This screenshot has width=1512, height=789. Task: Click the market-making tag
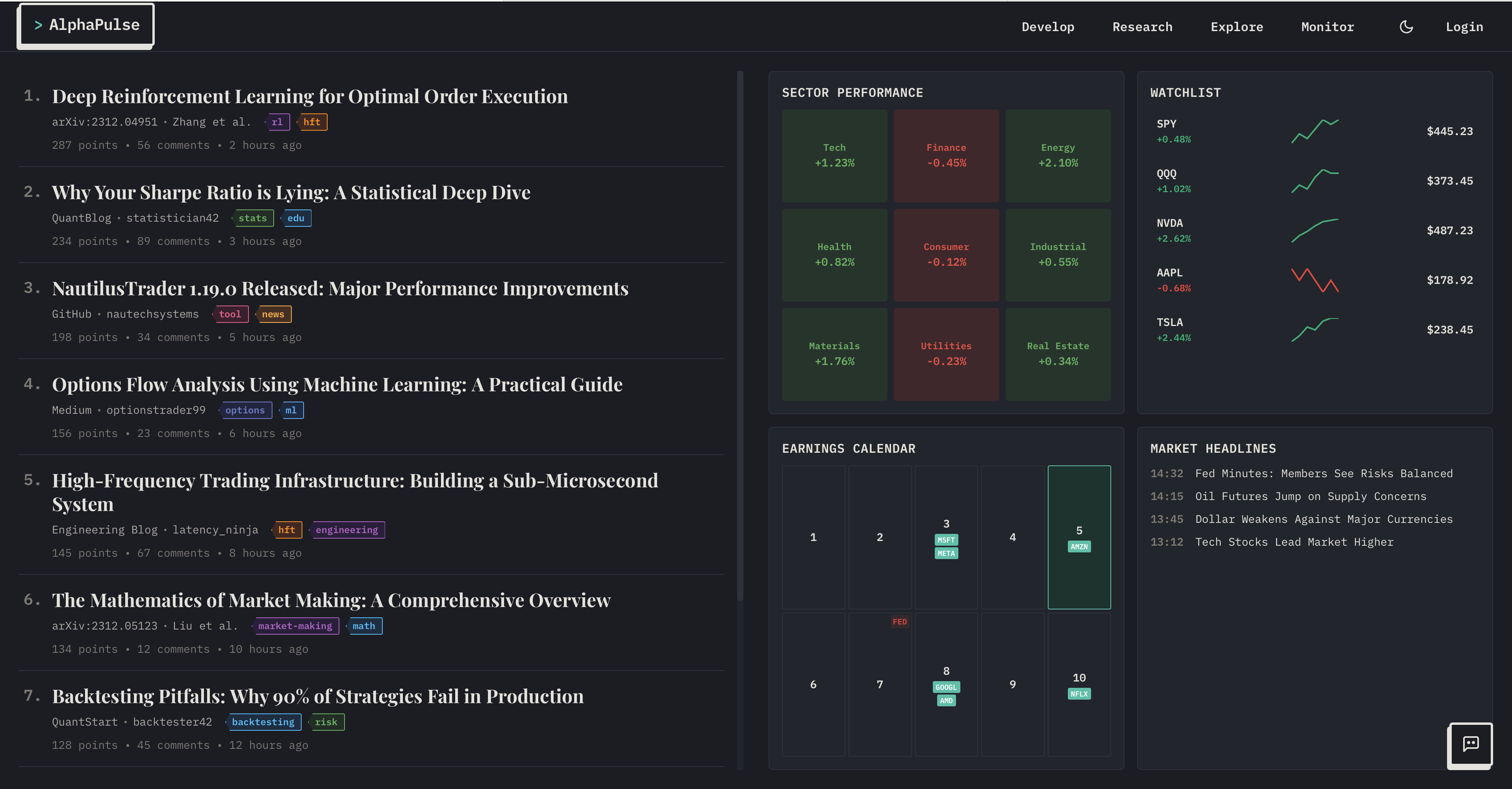pyautogui.click(x=295, y=626)
